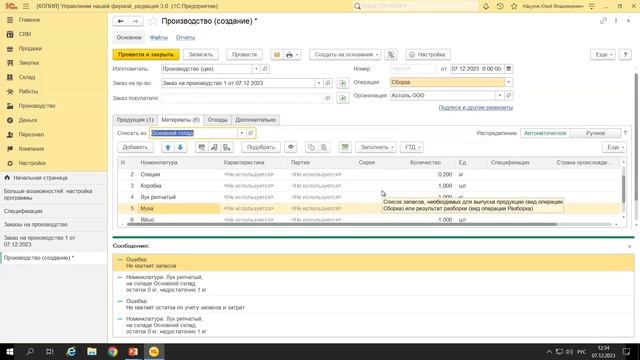
Task: Open Заказ на пр-во reference via open icon
Action: [x=328, y=83]
